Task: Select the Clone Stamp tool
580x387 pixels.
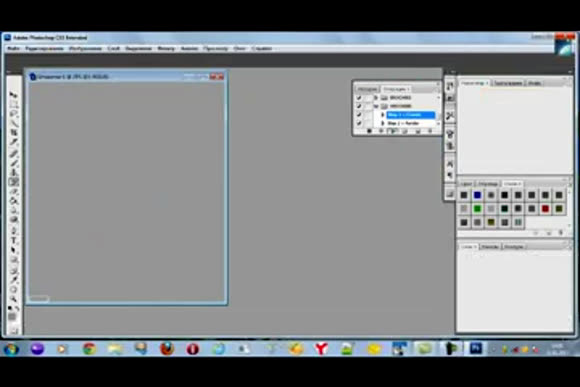Action: click(x=14, y=172)
